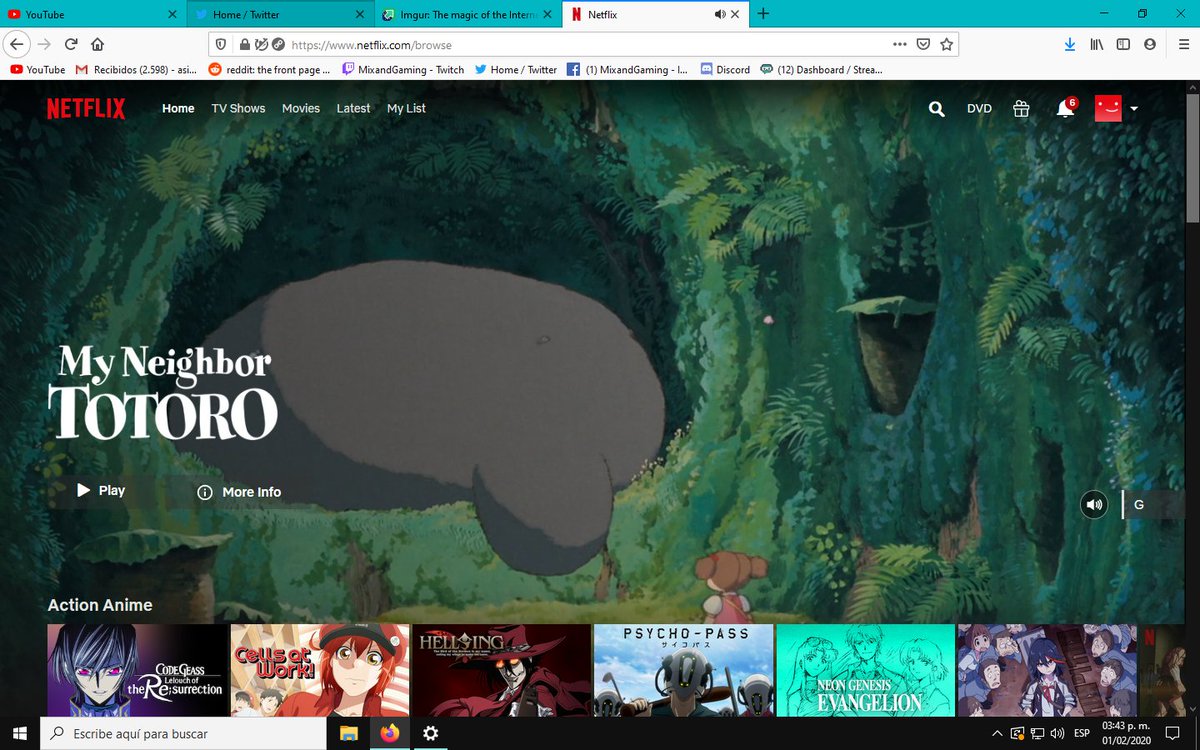The image size is (1200, 750).
Task: Open Hellsing thumbnail
Action: coord(502,671)
